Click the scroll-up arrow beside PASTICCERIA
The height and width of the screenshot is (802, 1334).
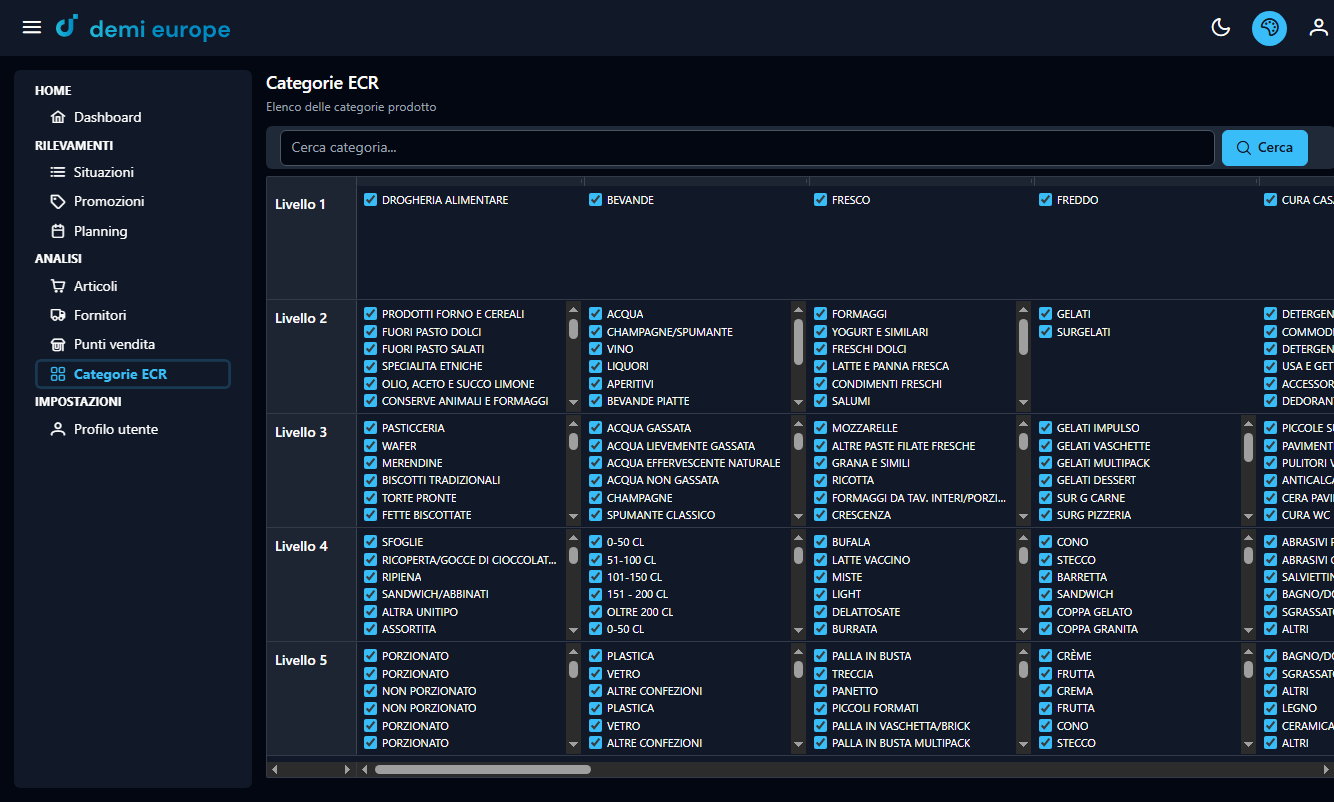pyautogui.click(x=573, y=424)
